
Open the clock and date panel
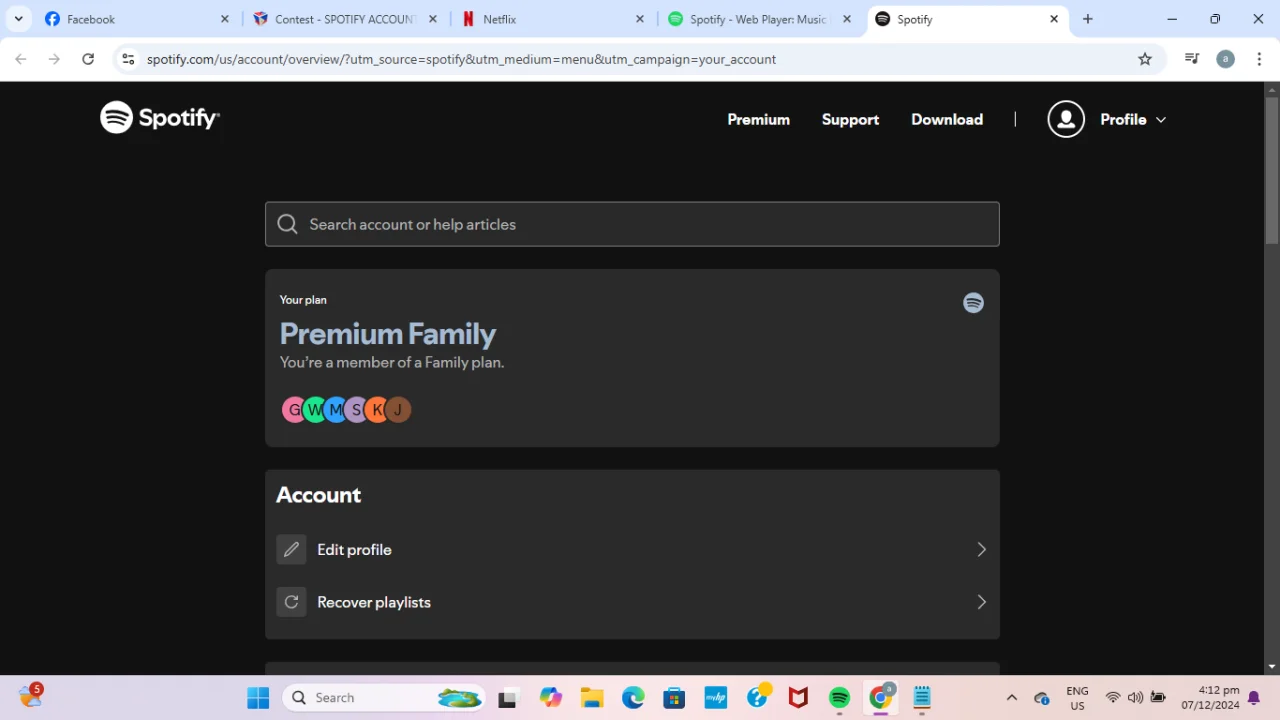[1211, 698]
